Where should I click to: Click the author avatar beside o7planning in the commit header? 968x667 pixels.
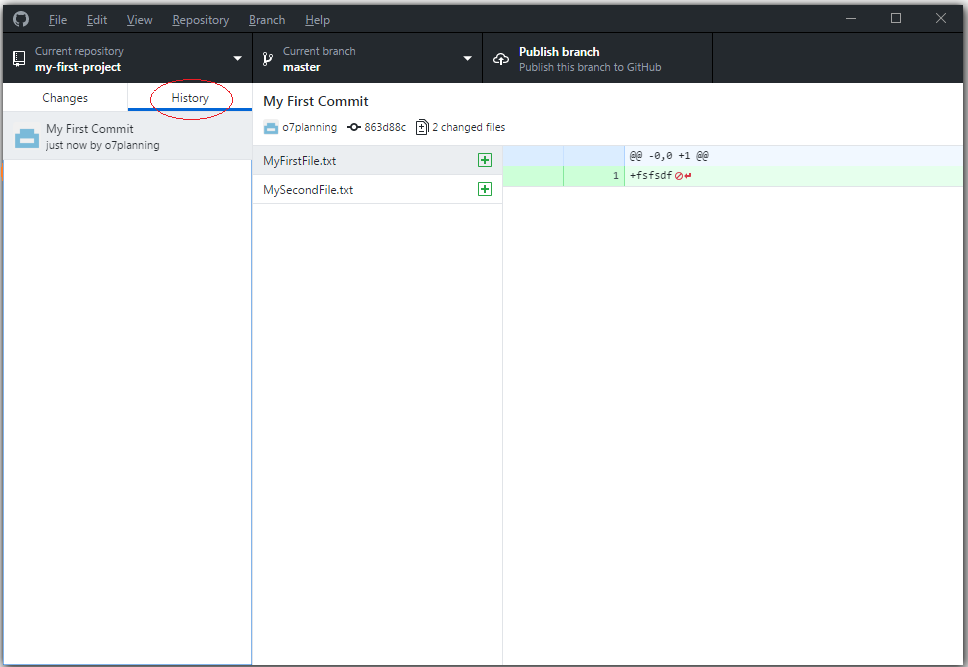(x=270, y=128)
